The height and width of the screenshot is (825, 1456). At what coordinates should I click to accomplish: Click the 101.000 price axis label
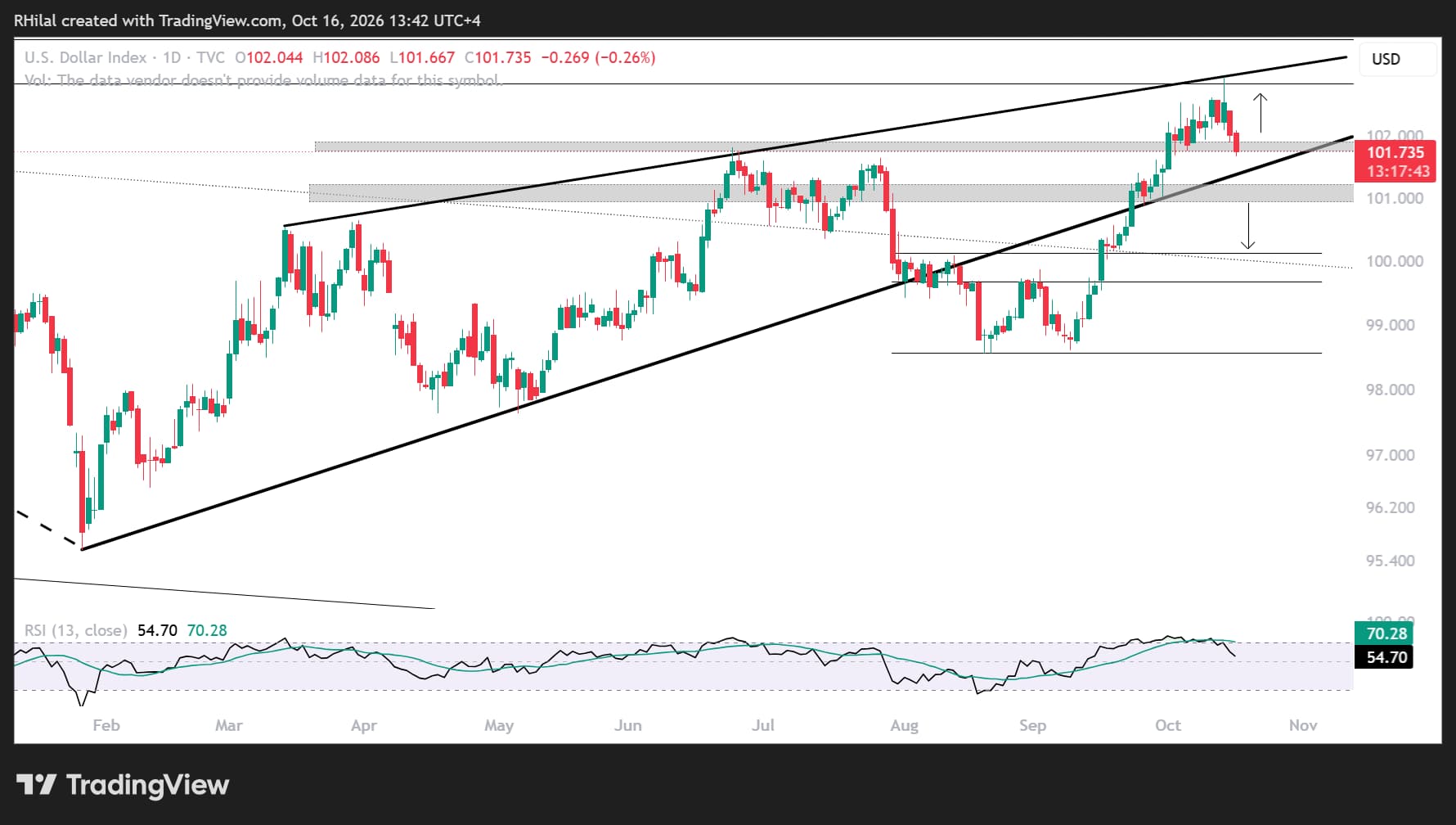[x=1395, y=198]
